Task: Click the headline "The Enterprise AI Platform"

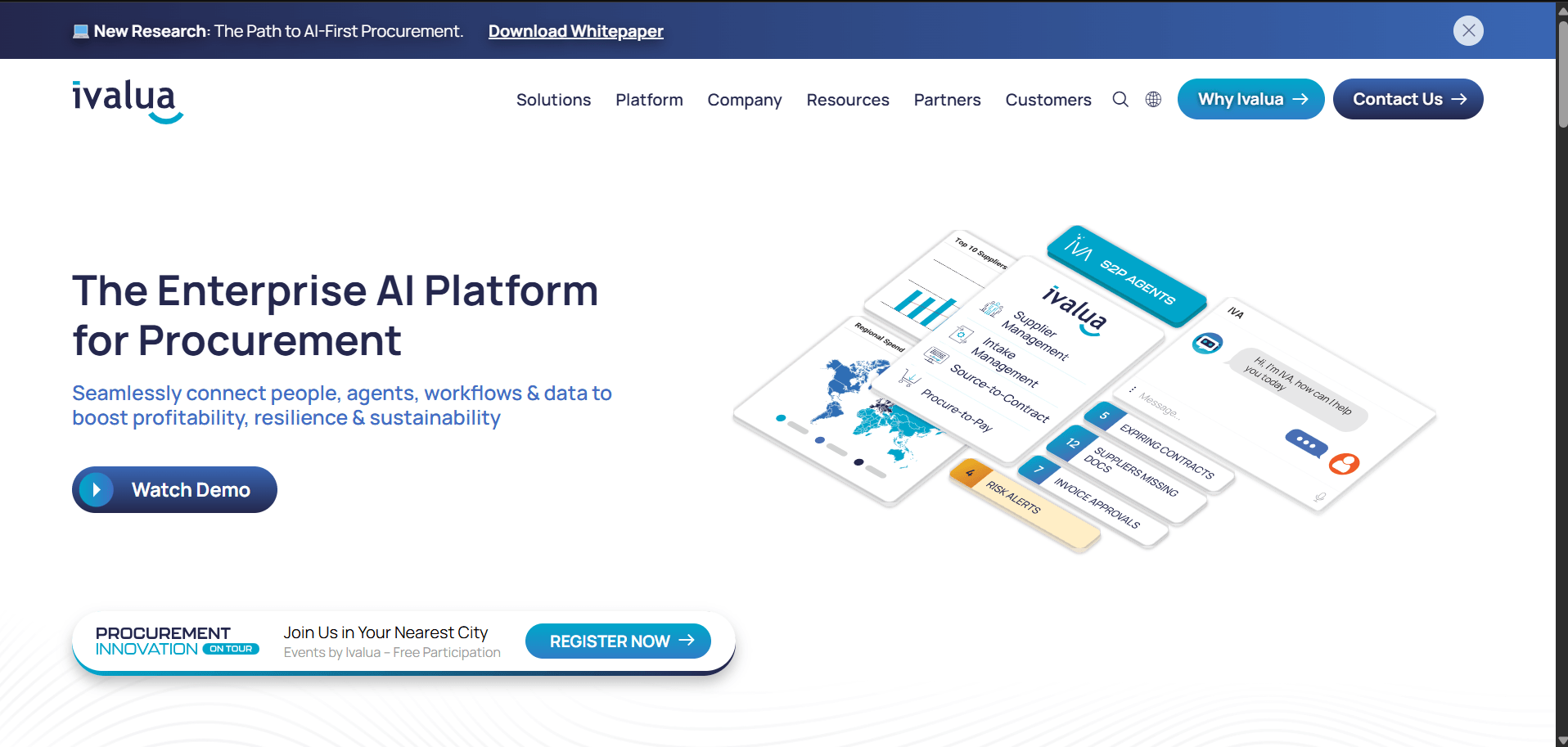Action: 336,290
